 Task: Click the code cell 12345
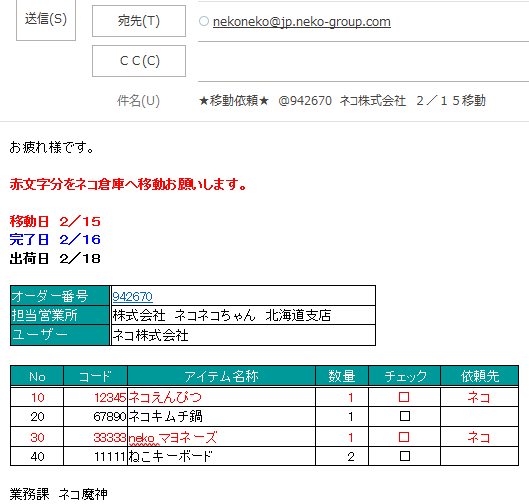point(95,397)
